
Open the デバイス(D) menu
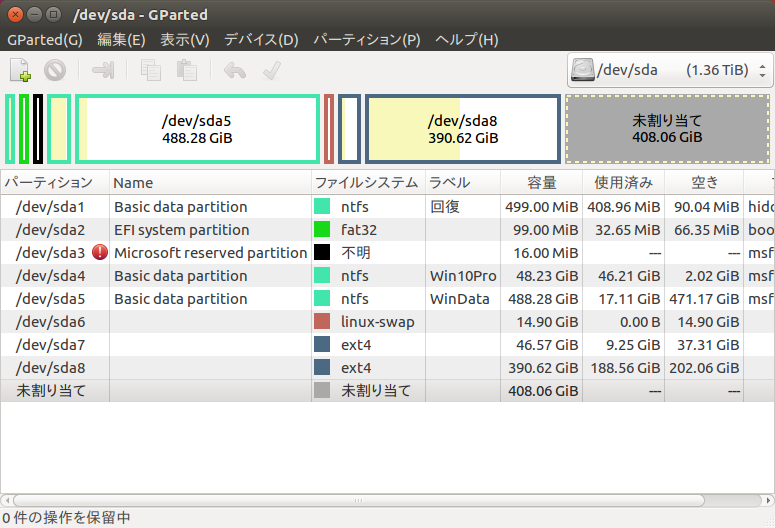(261, 40)
